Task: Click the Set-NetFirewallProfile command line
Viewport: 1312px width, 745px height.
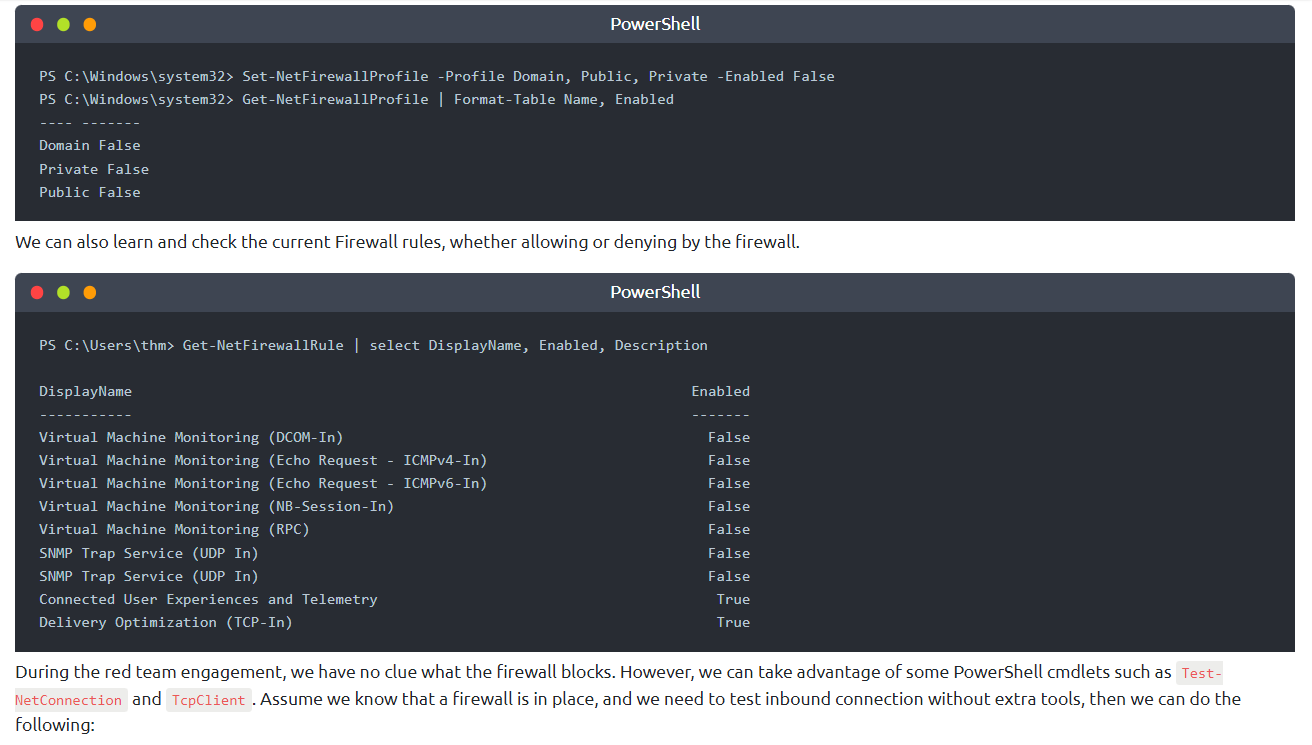Action: click(437, 76)
